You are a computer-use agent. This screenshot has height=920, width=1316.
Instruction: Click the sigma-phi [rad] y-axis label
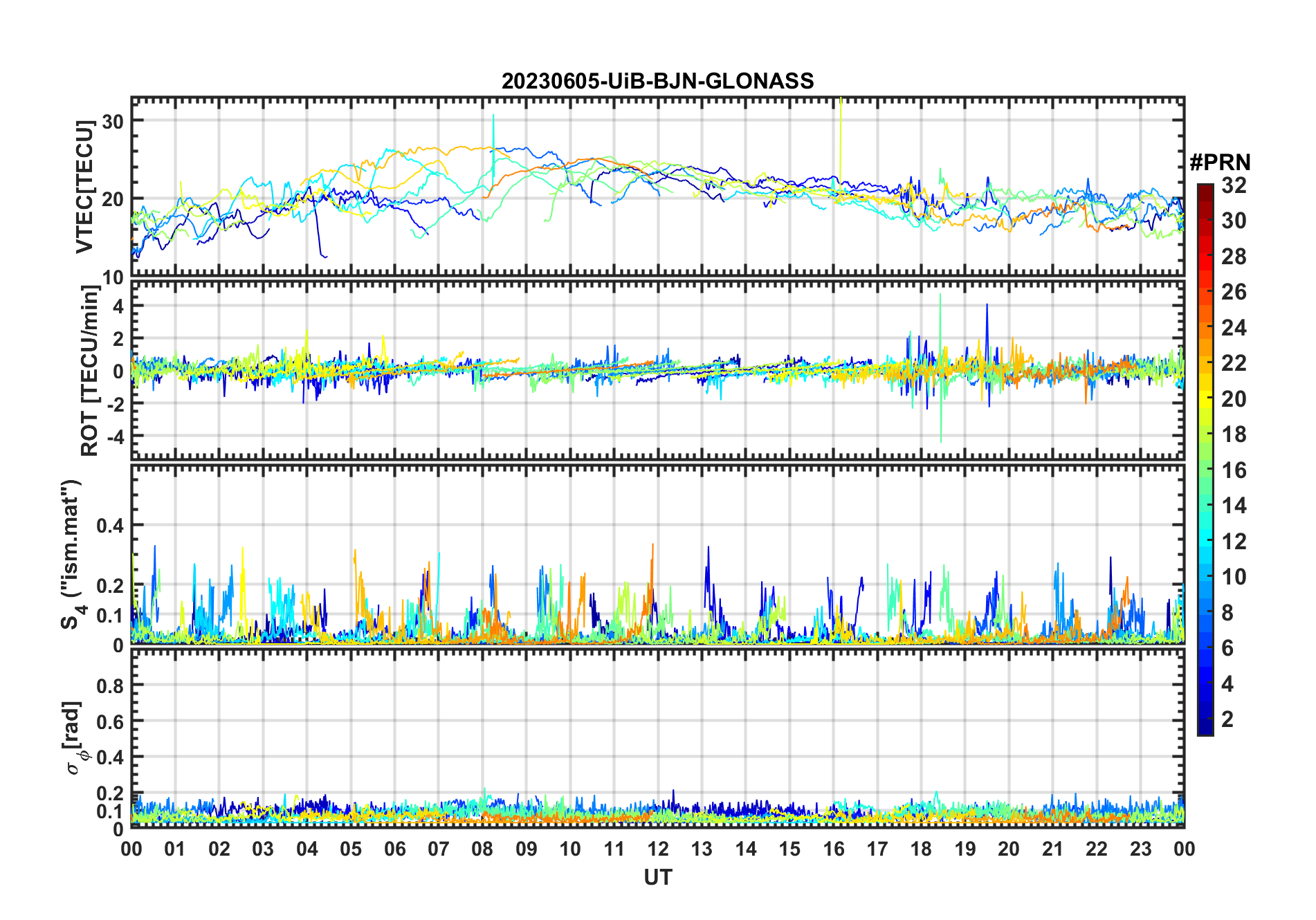tap(73, 738)
